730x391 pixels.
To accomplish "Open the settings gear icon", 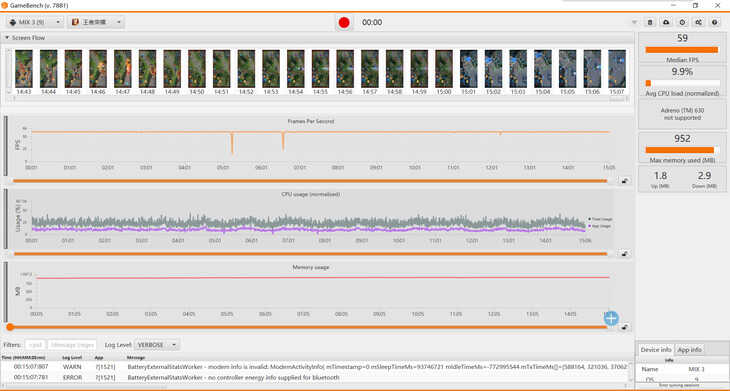I will pyautogui.click(x=682, y=22).
